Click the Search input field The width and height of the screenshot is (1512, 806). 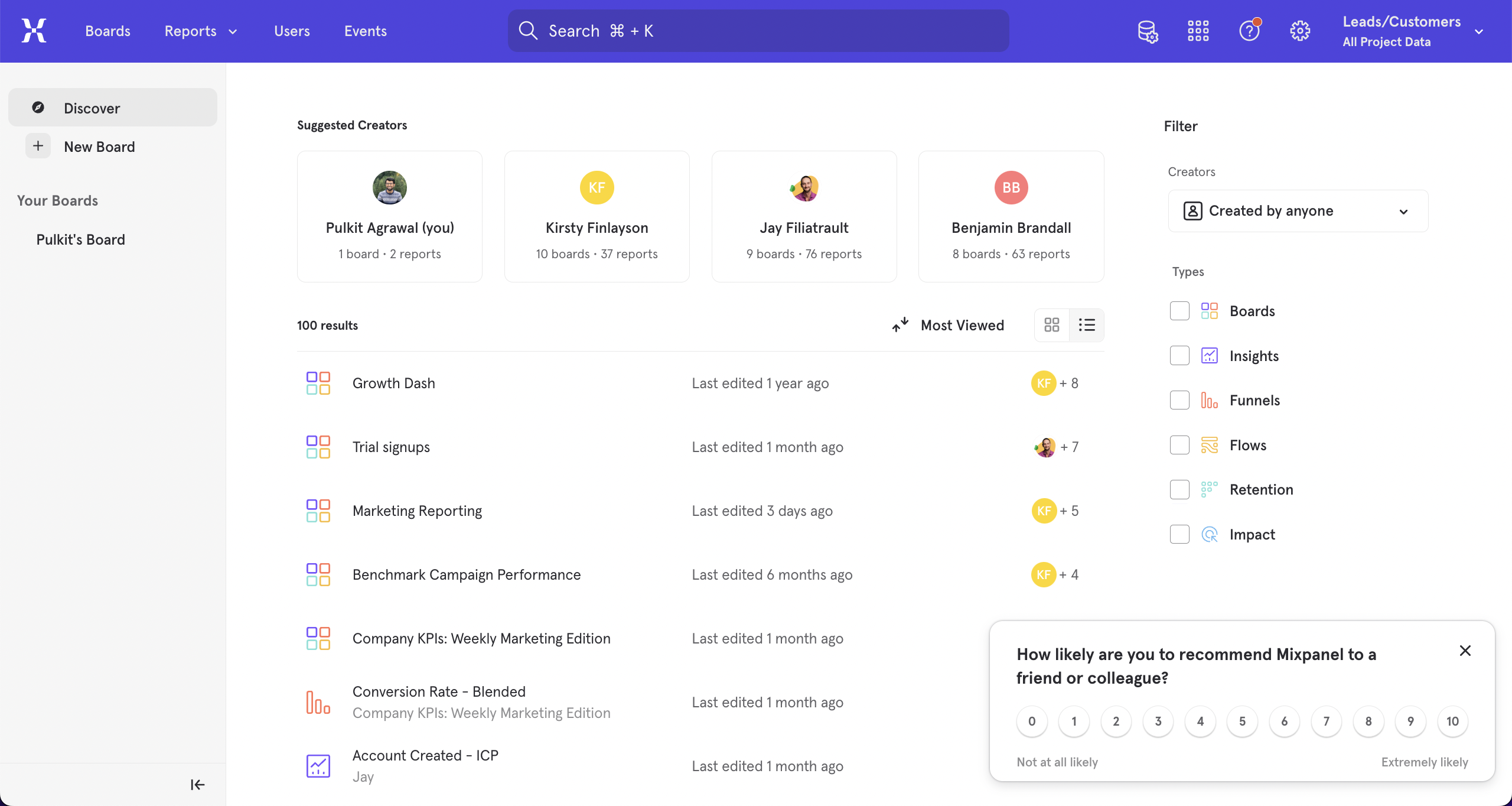pyautogui.click(x=758, y=31)
